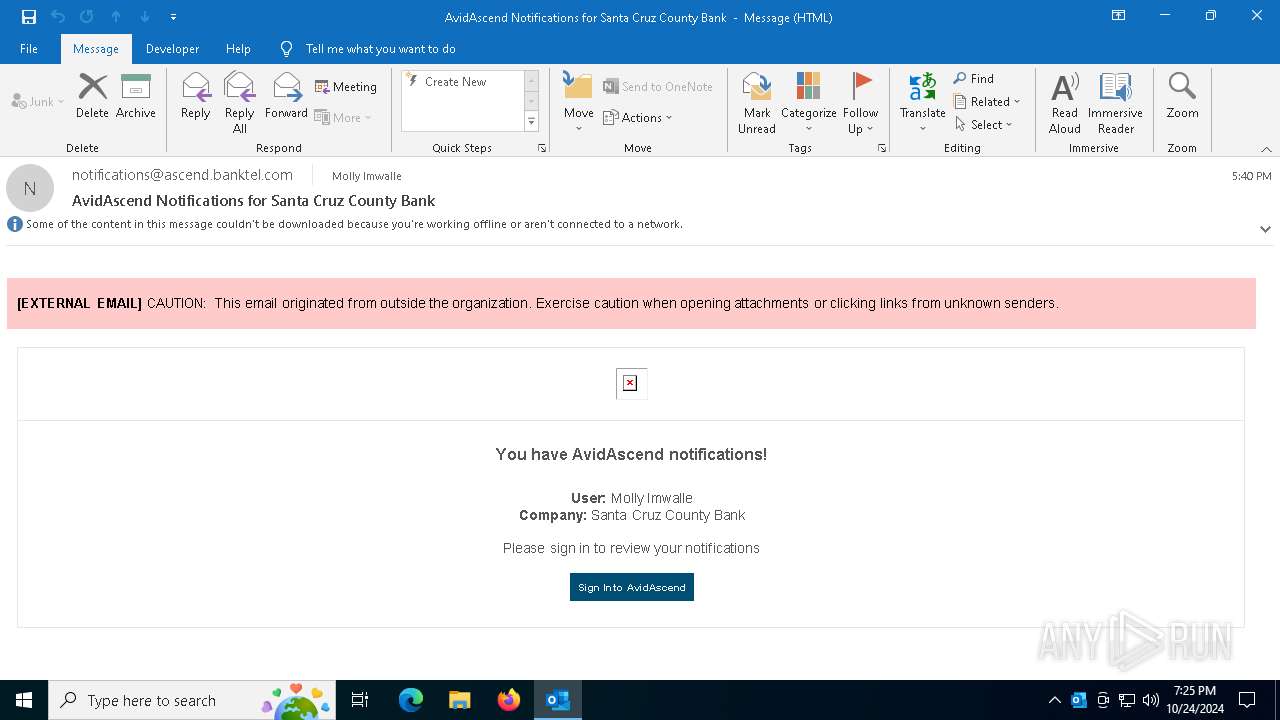Click sender address notifications@ascend.banktel.com
The height and width of the screenshot is (720, 1280).
[182, 175]
